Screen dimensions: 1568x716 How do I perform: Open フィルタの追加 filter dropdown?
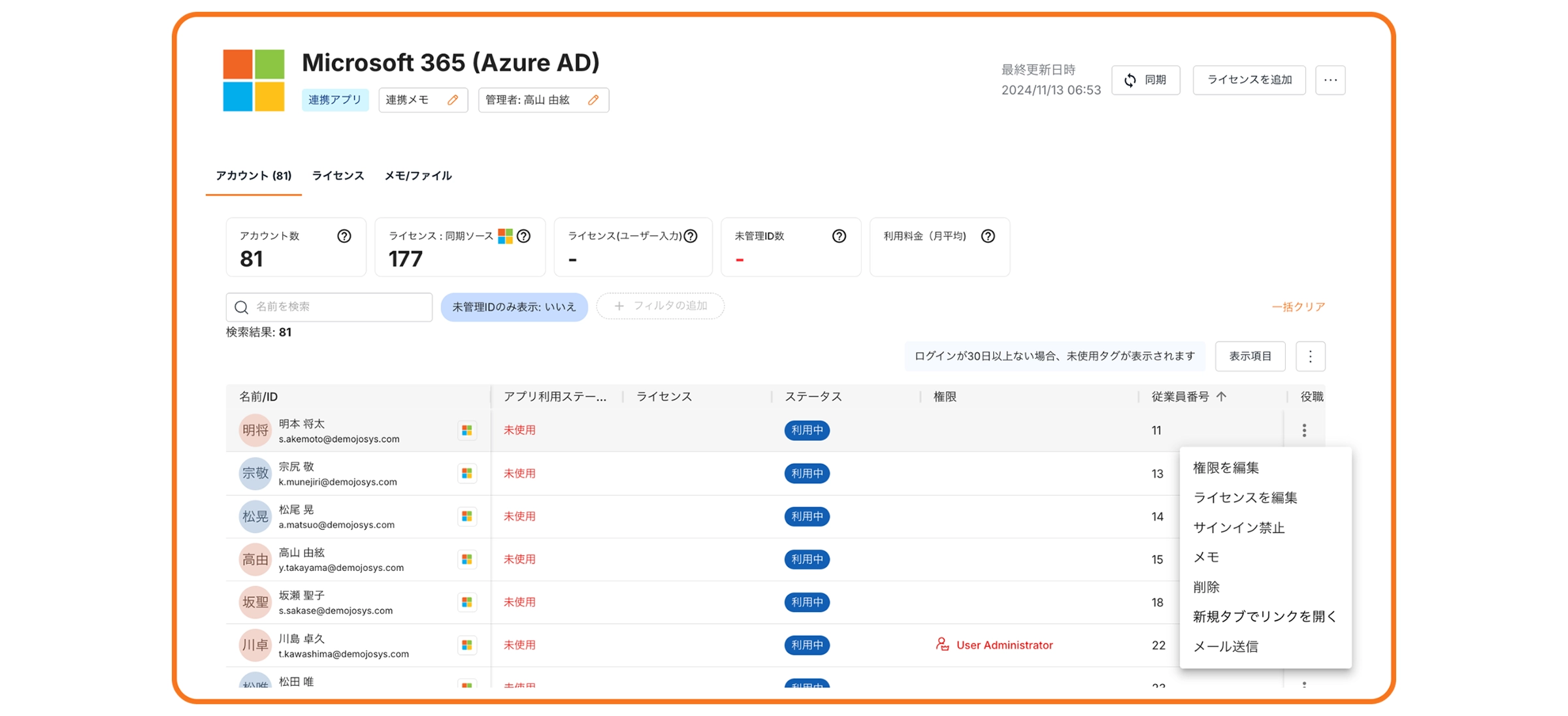661,306
